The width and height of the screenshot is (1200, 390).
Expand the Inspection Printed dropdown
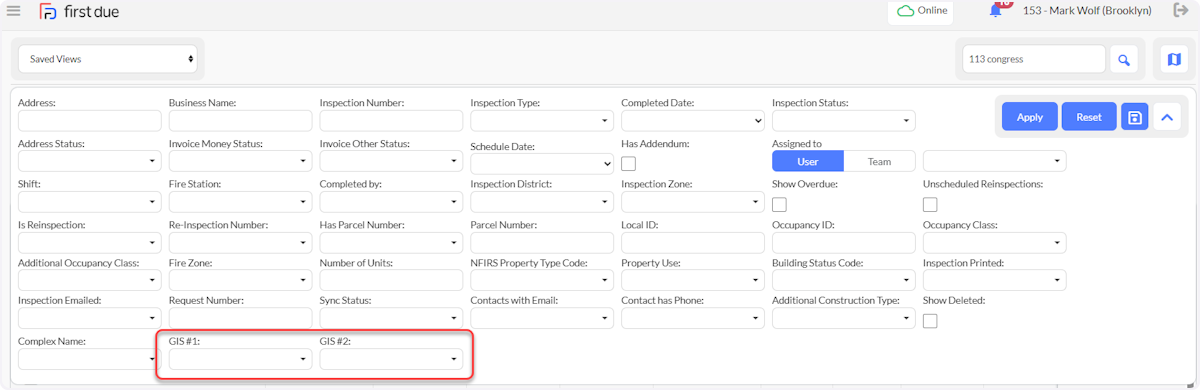[x=995, y=281]
